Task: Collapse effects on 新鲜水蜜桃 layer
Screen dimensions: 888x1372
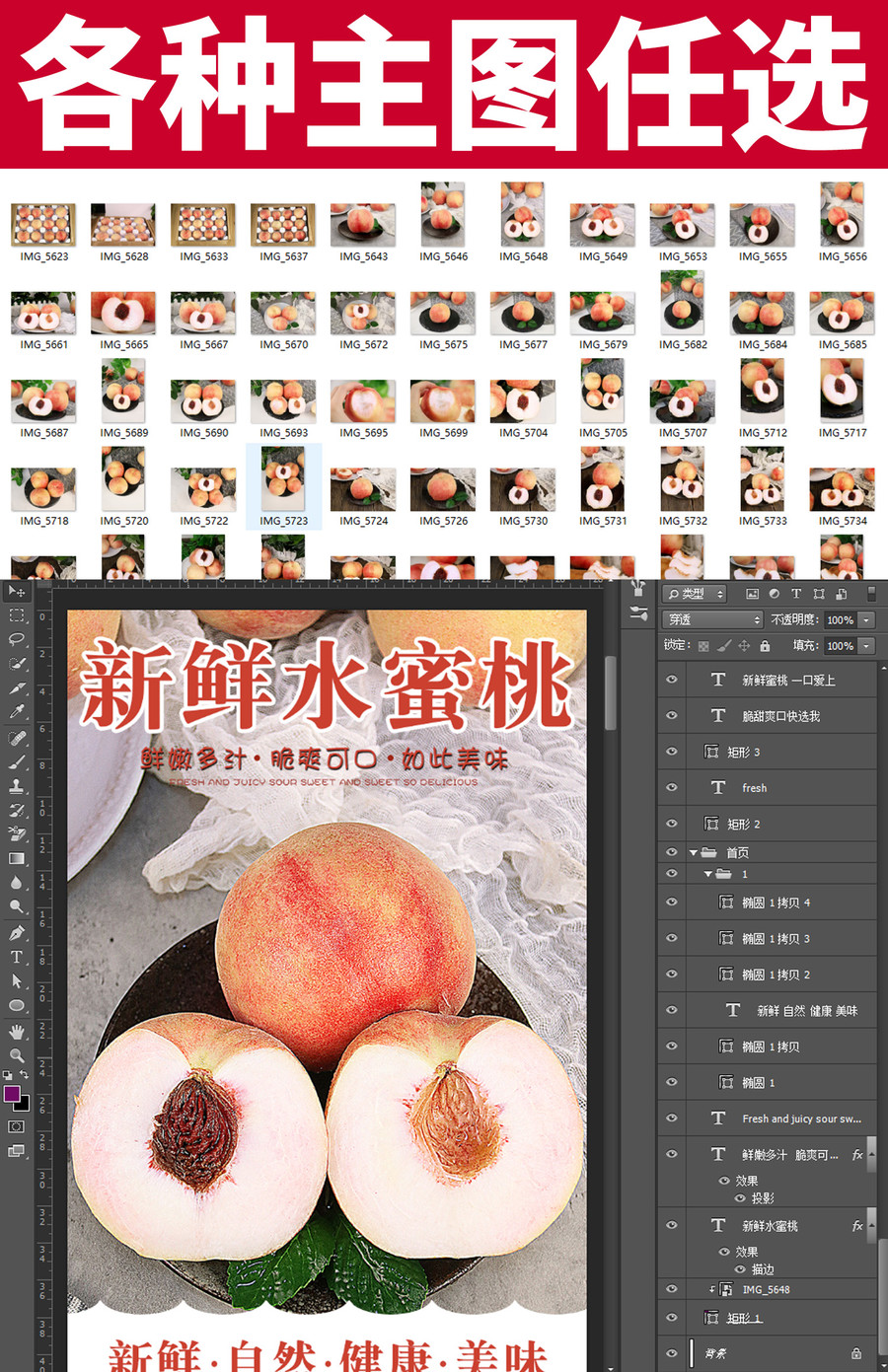Action: pyautogui.click(x=871, y=1225)
